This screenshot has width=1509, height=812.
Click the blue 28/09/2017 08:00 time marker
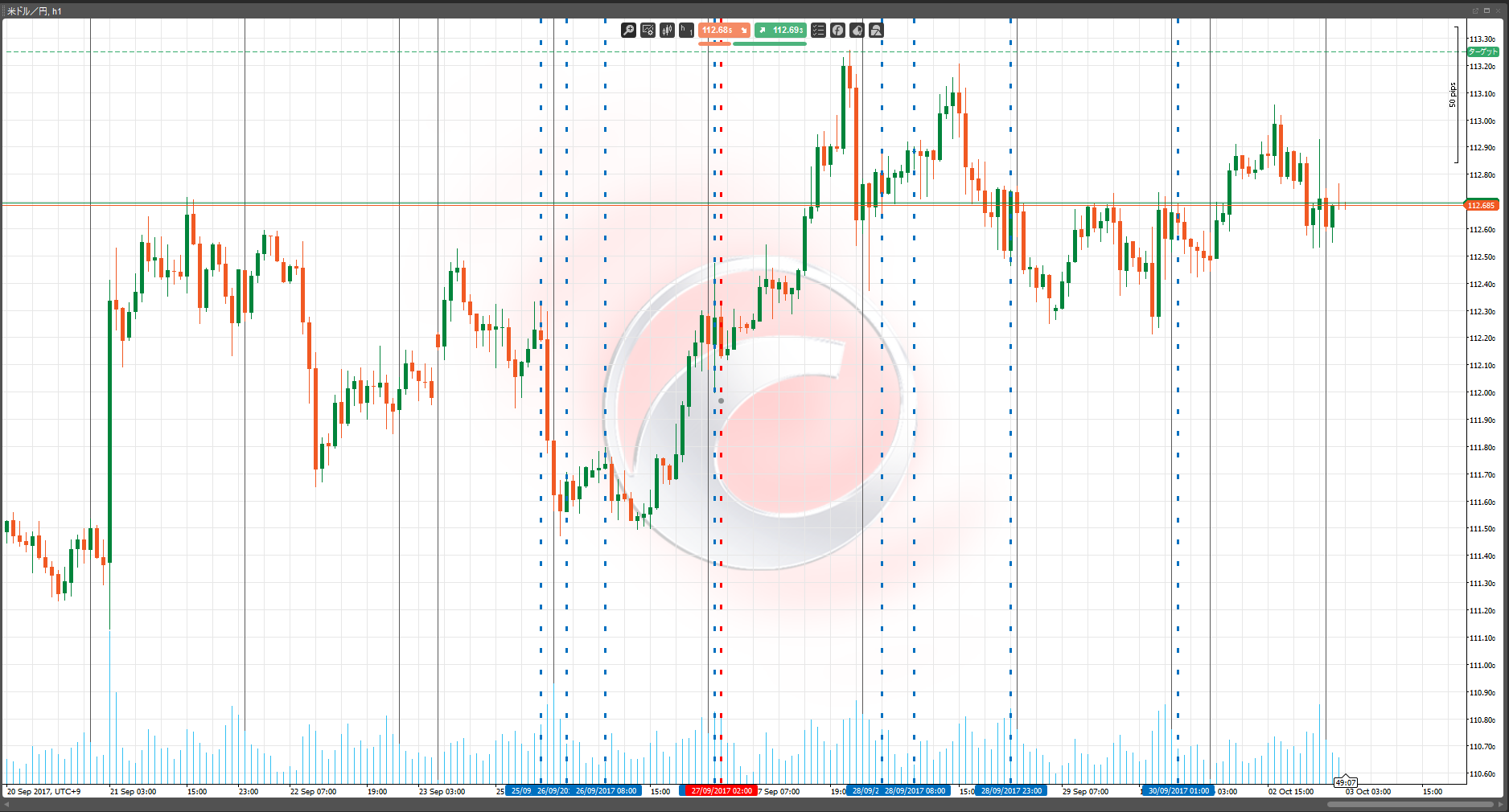point(915,791)
